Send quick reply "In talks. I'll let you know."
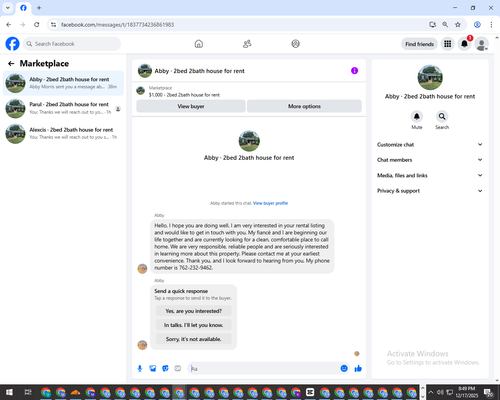500x400 pixels. pyautogui.click(x=194, y=325)
